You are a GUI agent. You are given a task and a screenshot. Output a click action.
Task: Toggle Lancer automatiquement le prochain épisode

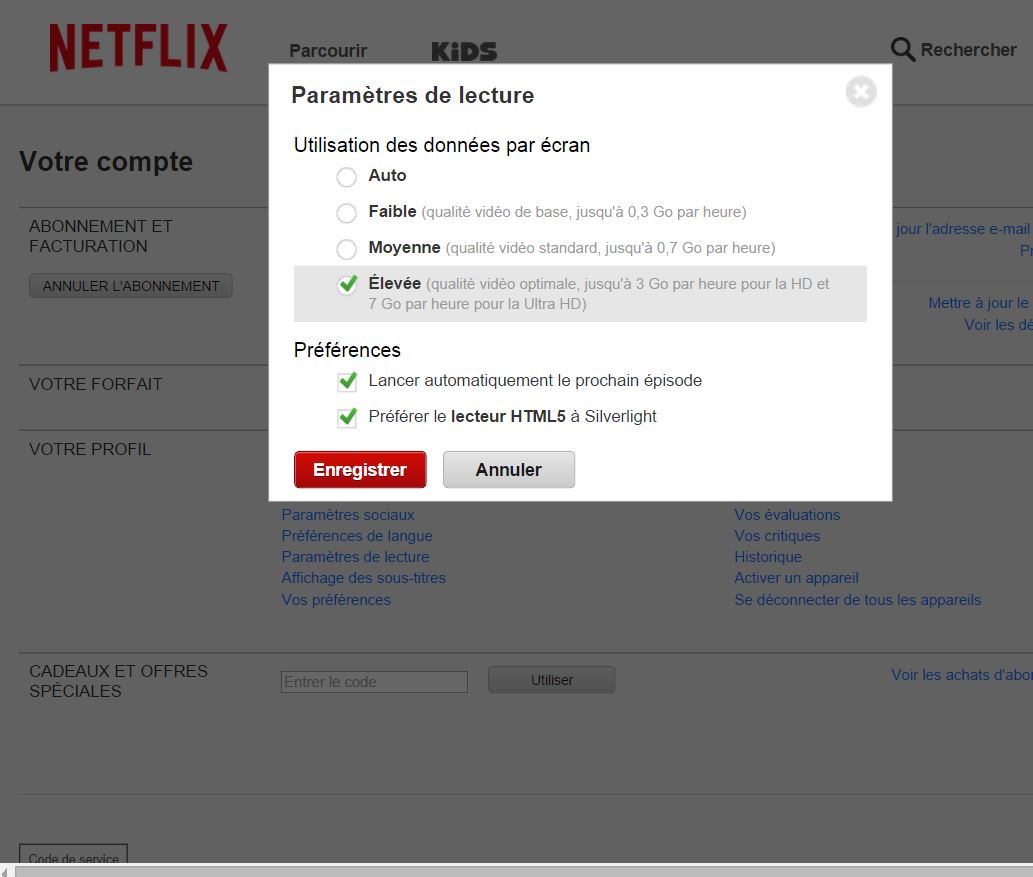(x=347, y=382)
